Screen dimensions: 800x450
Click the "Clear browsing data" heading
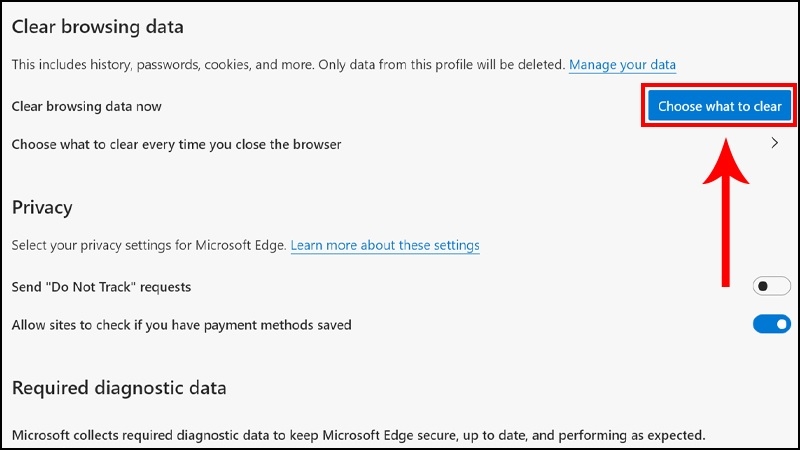[97, 27]
